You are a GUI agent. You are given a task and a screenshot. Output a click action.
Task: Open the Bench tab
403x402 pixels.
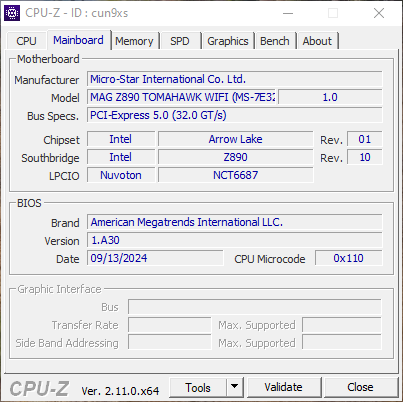click(x=275, y=41)
